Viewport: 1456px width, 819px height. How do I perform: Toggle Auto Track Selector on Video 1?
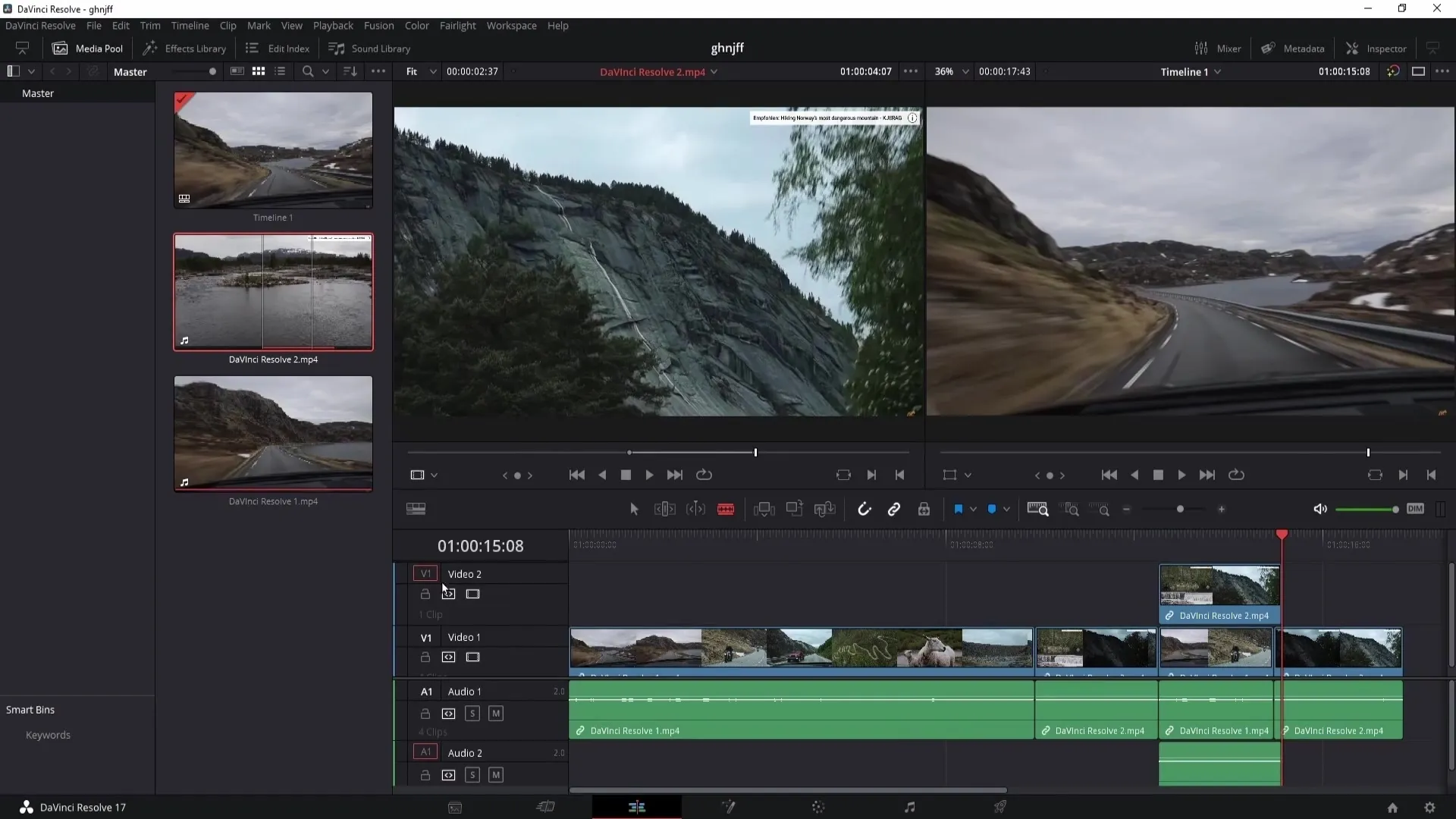[449, 657]
